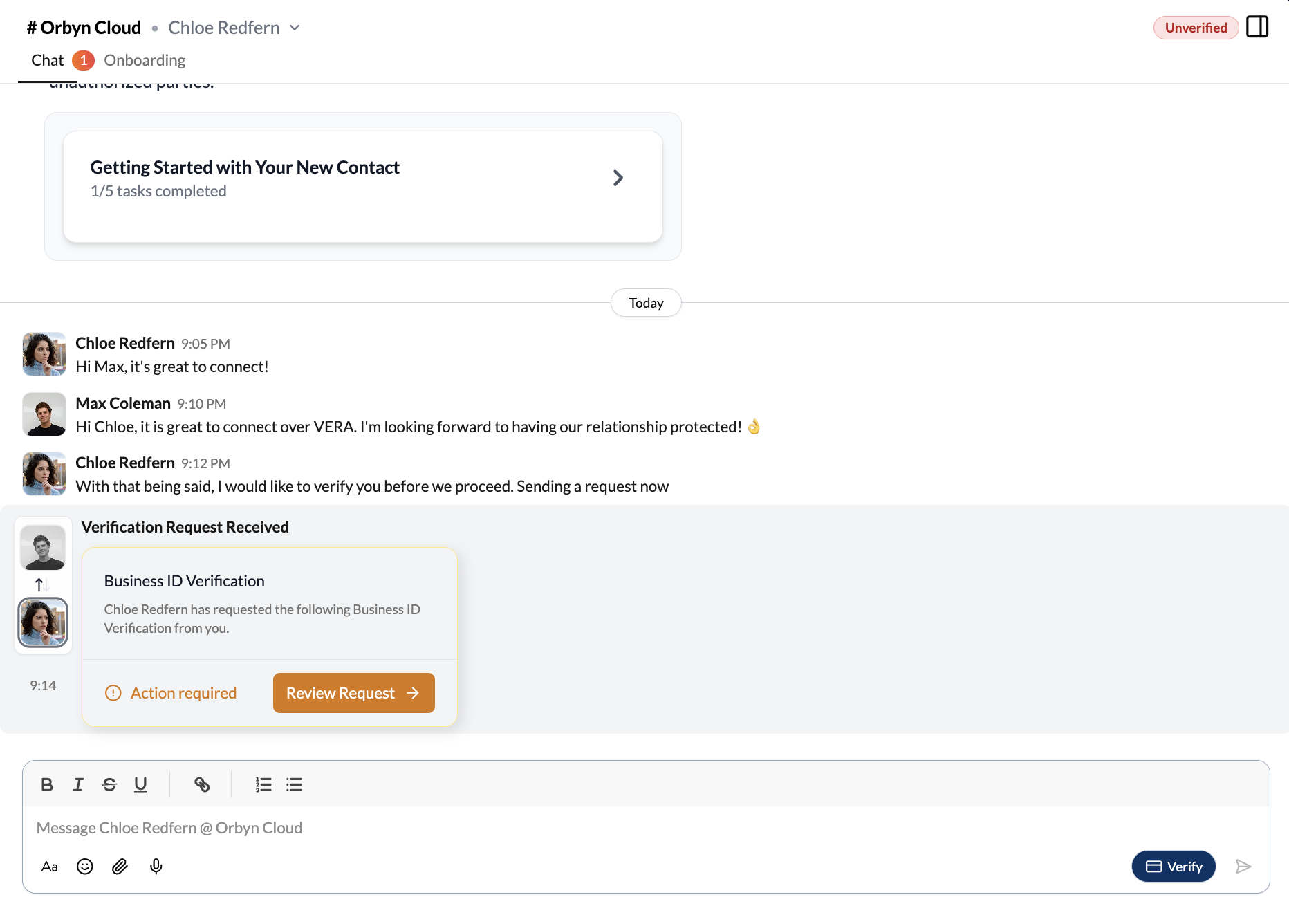This screenshot has width=1289, height=924.
Task: Open the emoji picker
Action: click(x=84, y=866)
